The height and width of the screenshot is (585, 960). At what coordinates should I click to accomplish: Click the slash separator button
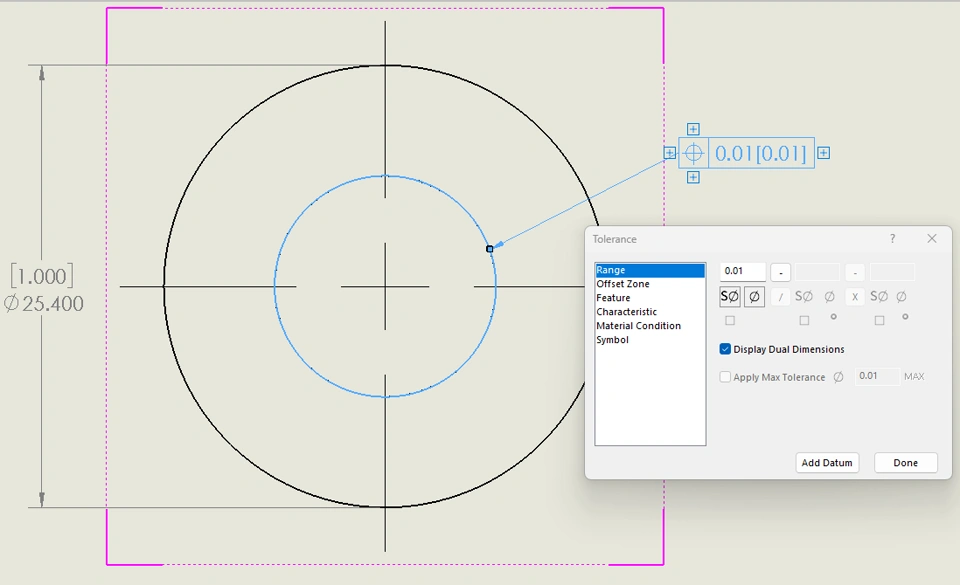click(780, 297)
